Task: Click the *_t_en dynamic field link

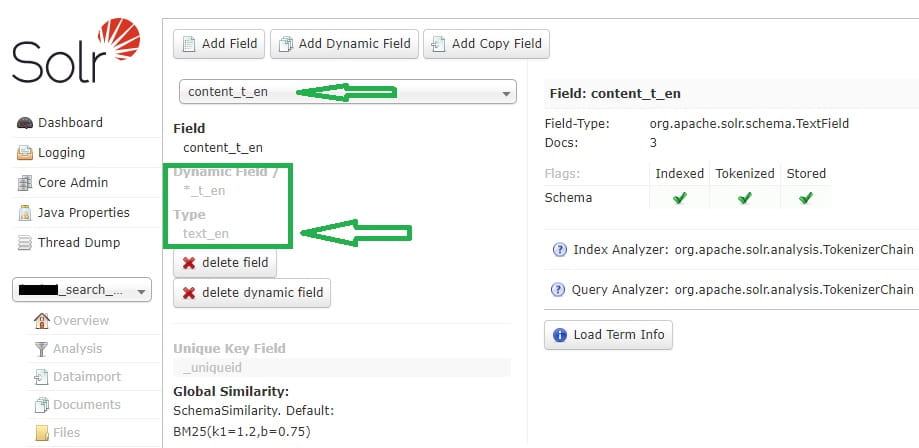Action: (205, 191)
